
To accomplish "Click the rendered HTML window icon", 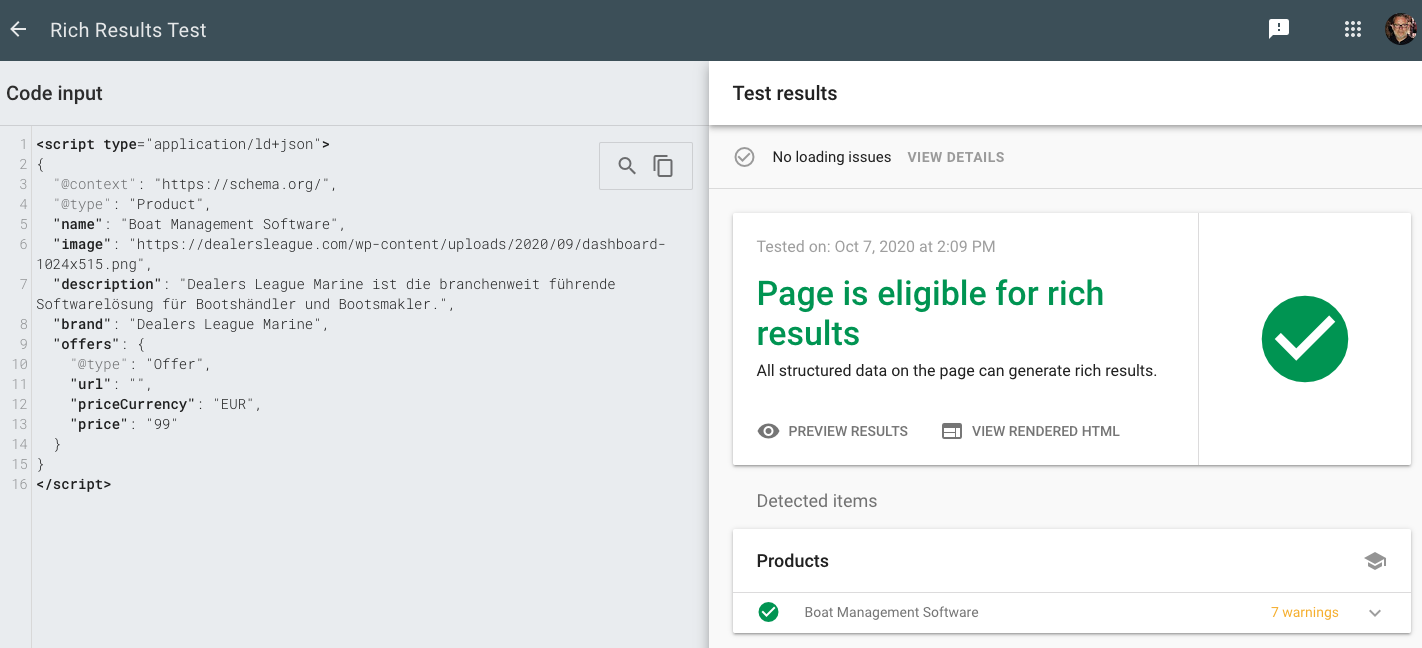I will 952,431.
